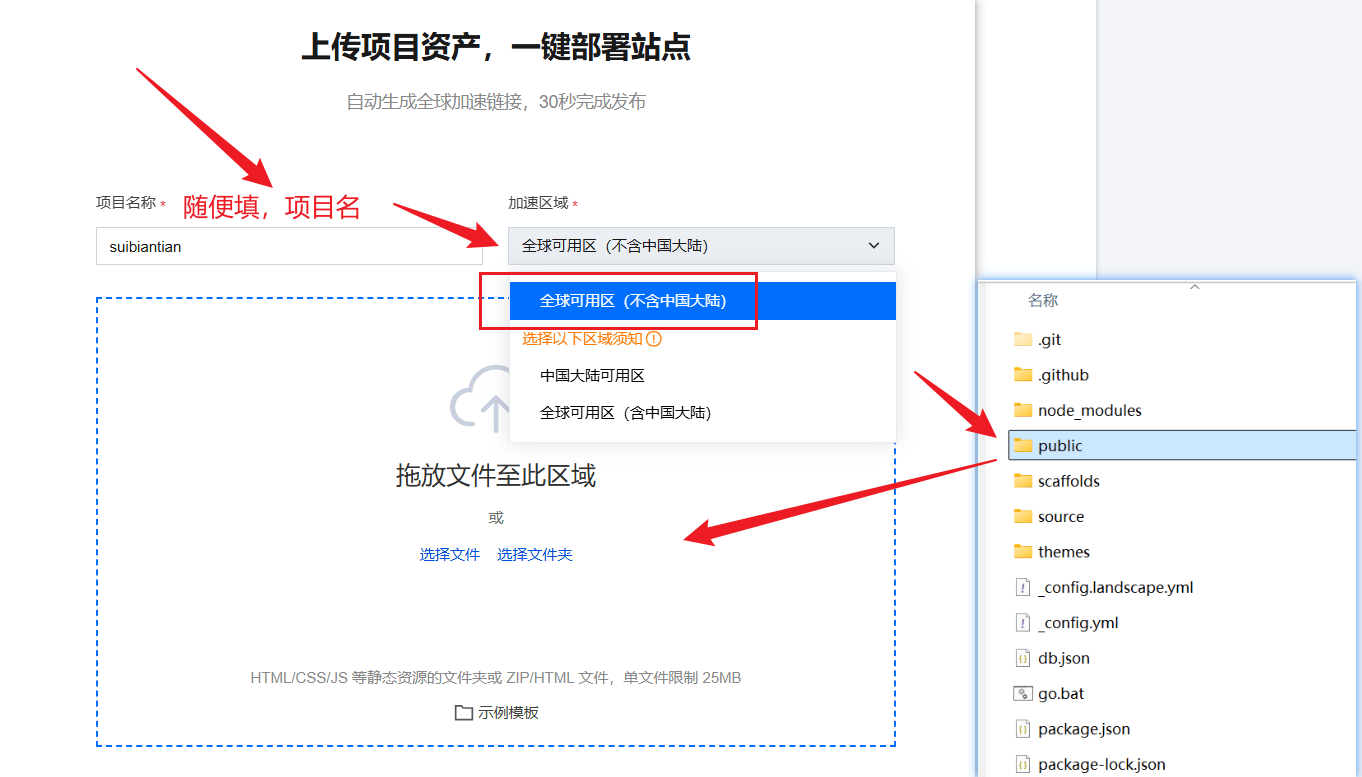
Task: Click the go.bat file icon
Action: pyautogui.click(x=1022, y=694)
